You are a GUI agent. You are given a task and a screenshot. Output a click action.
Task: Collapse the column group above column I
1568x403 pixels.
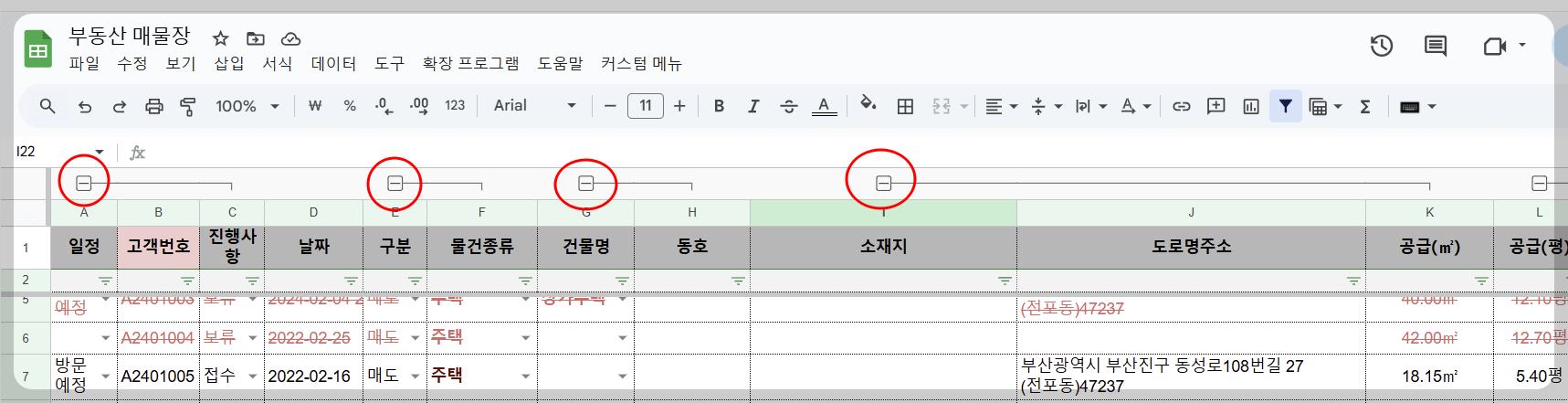(x=883, y=184)
